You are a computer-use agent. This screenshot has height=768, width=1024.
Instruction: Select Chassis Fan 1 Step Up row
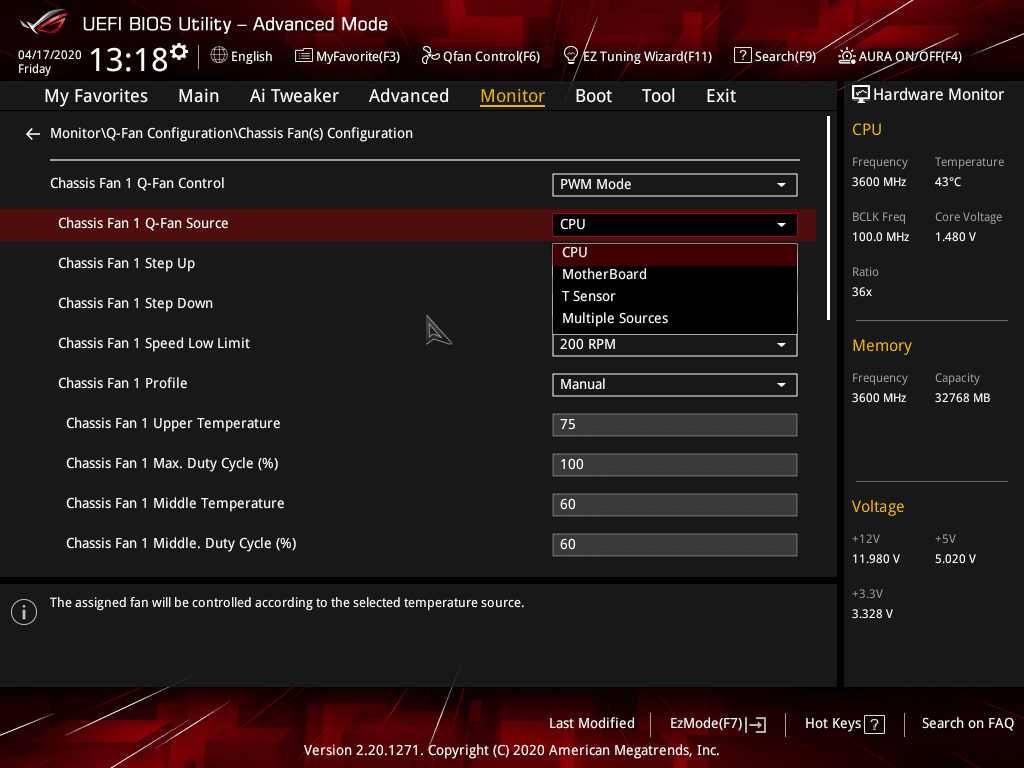pos(127,264)
